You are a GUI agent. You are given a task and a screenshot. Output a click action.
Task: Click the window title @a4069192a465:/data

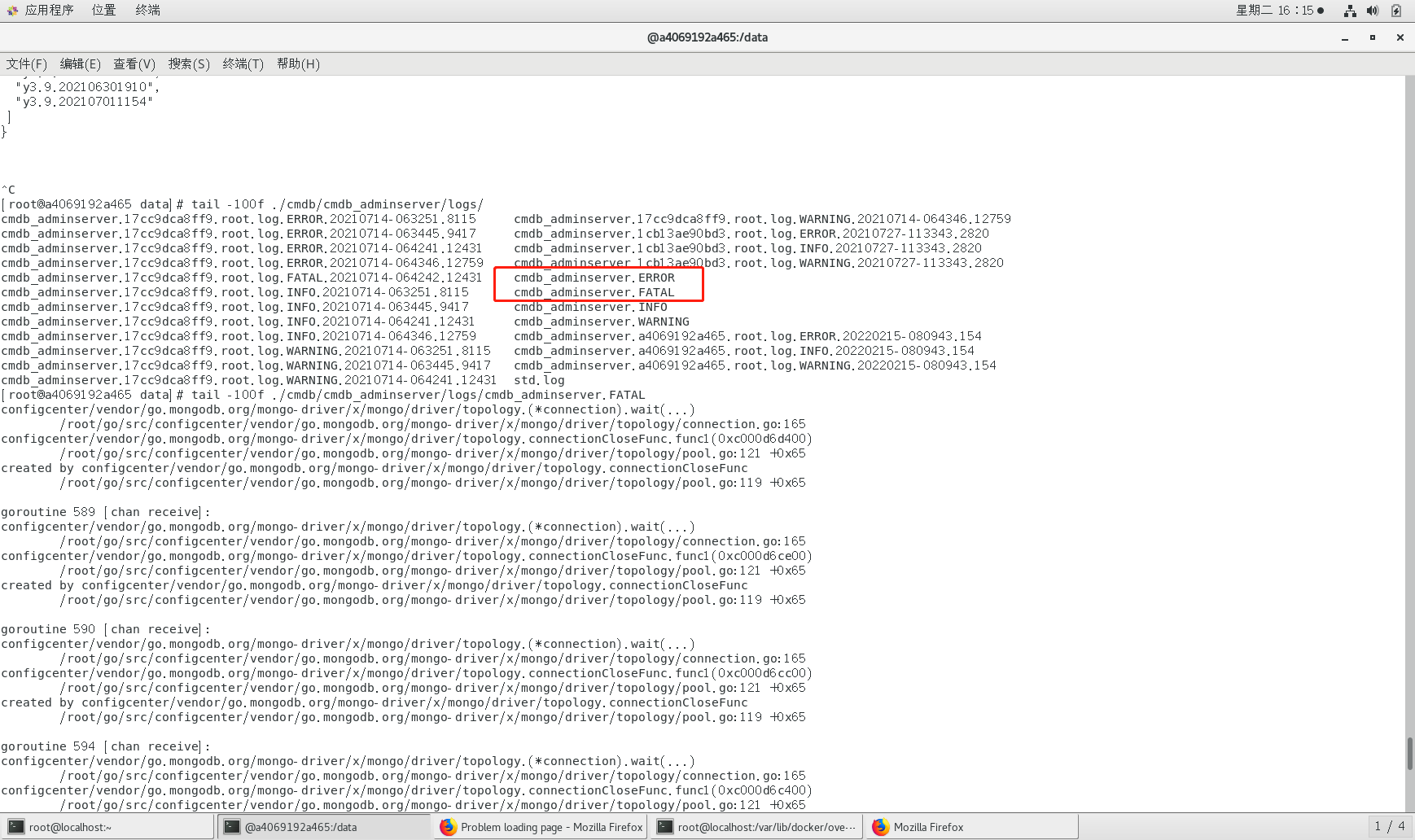(707, 37)
